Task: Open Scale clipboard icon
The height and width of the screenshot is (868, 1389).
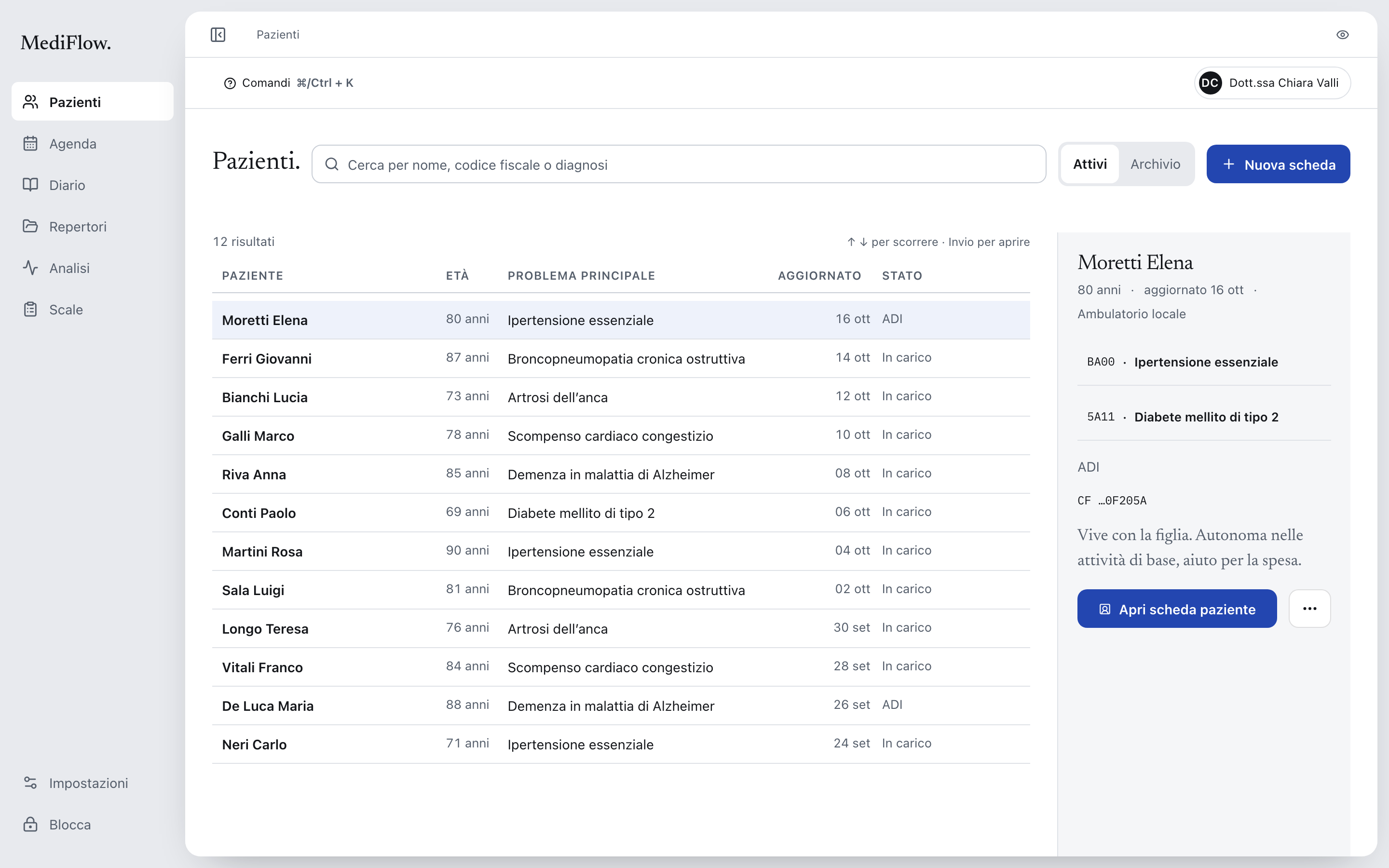Action: coord(30,310)
